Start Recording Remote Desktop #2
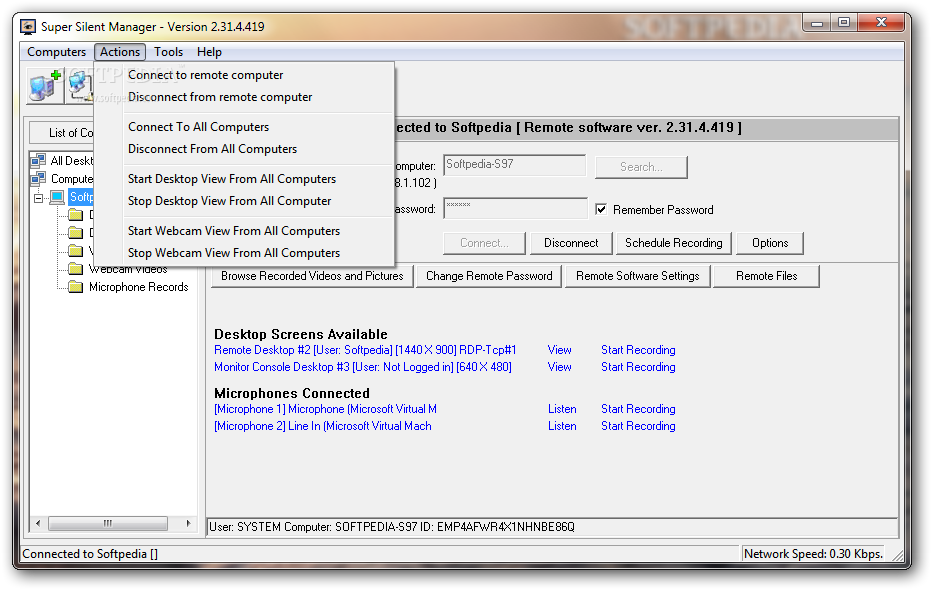This screenshot has width=932, height=590. (x=638, y=350)
